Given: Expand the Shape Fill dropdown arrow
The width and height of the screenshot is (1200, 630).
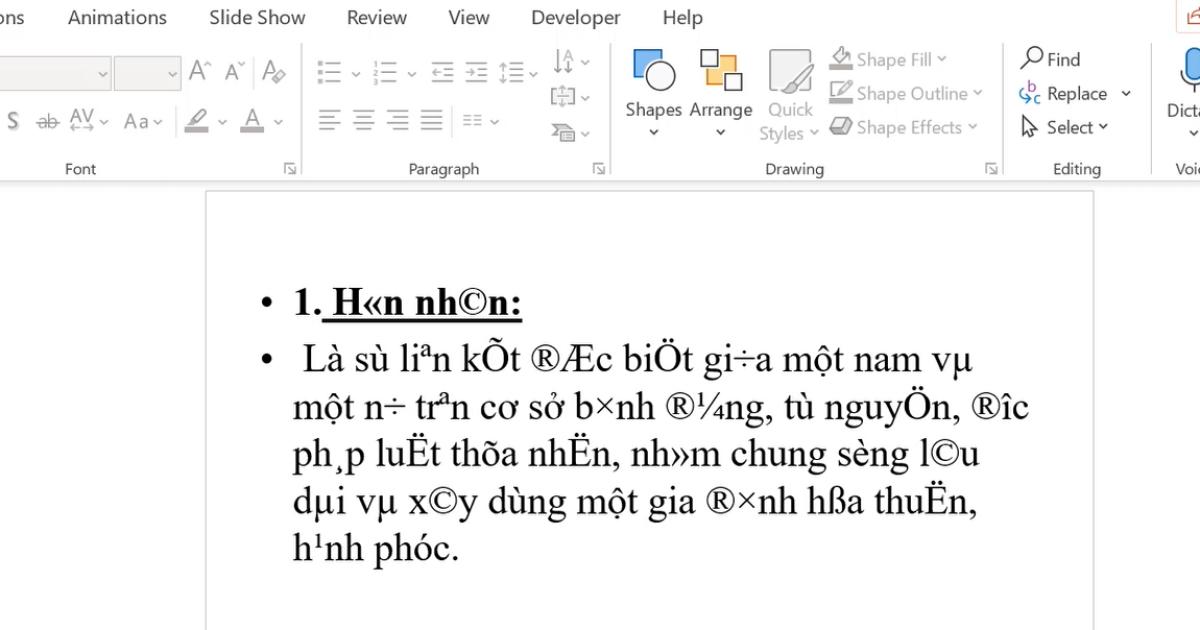Looking at the screenshot, I should click(942, 60).
